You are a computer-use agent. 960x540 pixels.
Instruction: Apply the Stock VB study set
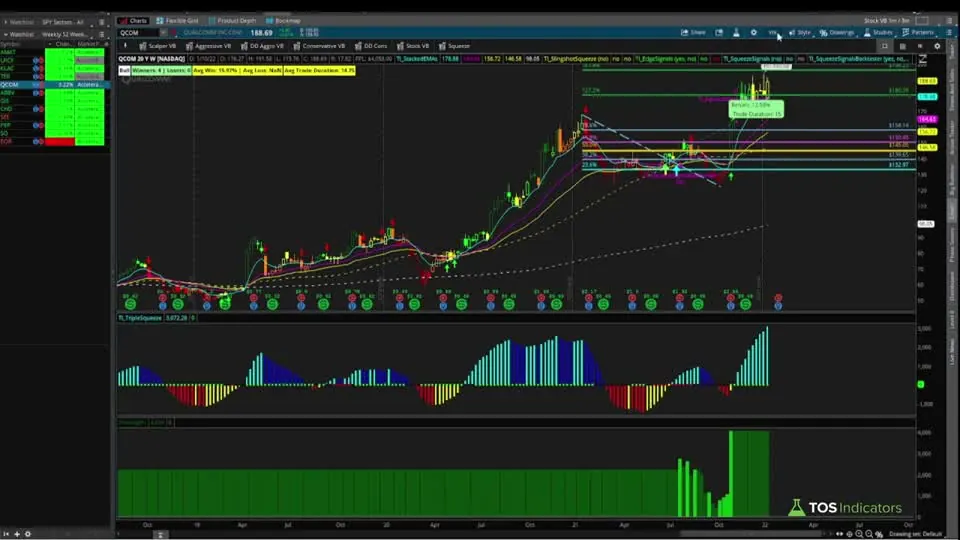pyautogui.click(x=413, y=46)
